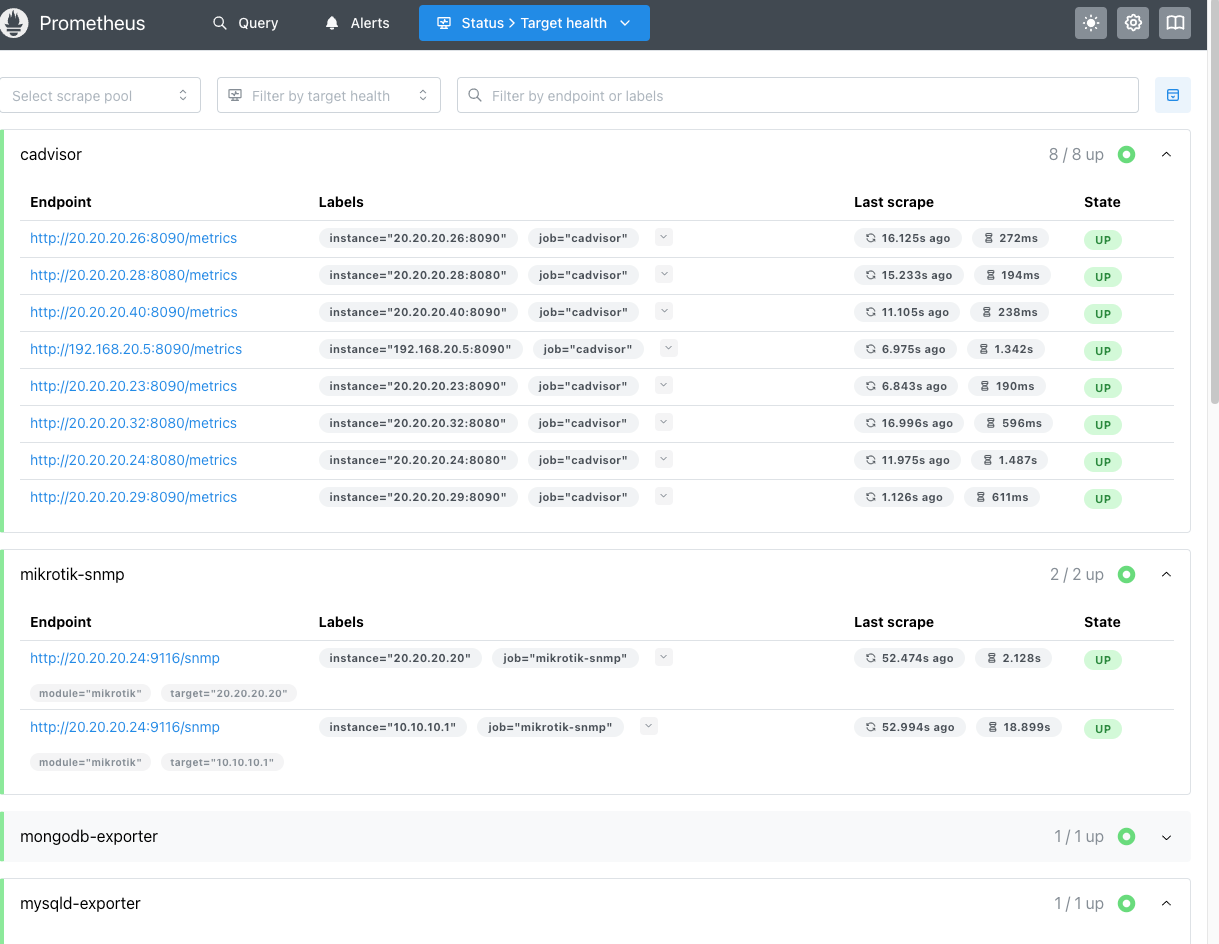Screen dimensions: 1219x944
Task: Collapse labels for mikrotik instance 20.20.20.20
Action: pos(664,657)
